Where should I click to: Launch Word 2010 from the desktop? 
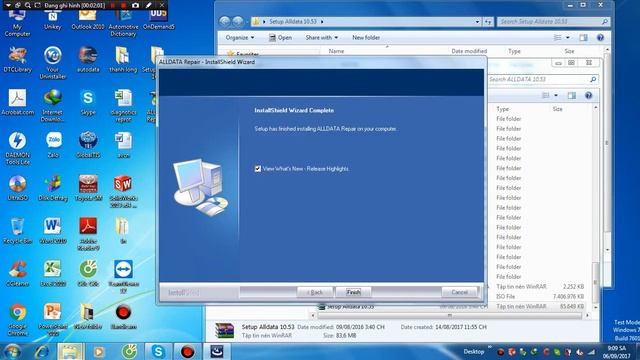pos(53,231)
